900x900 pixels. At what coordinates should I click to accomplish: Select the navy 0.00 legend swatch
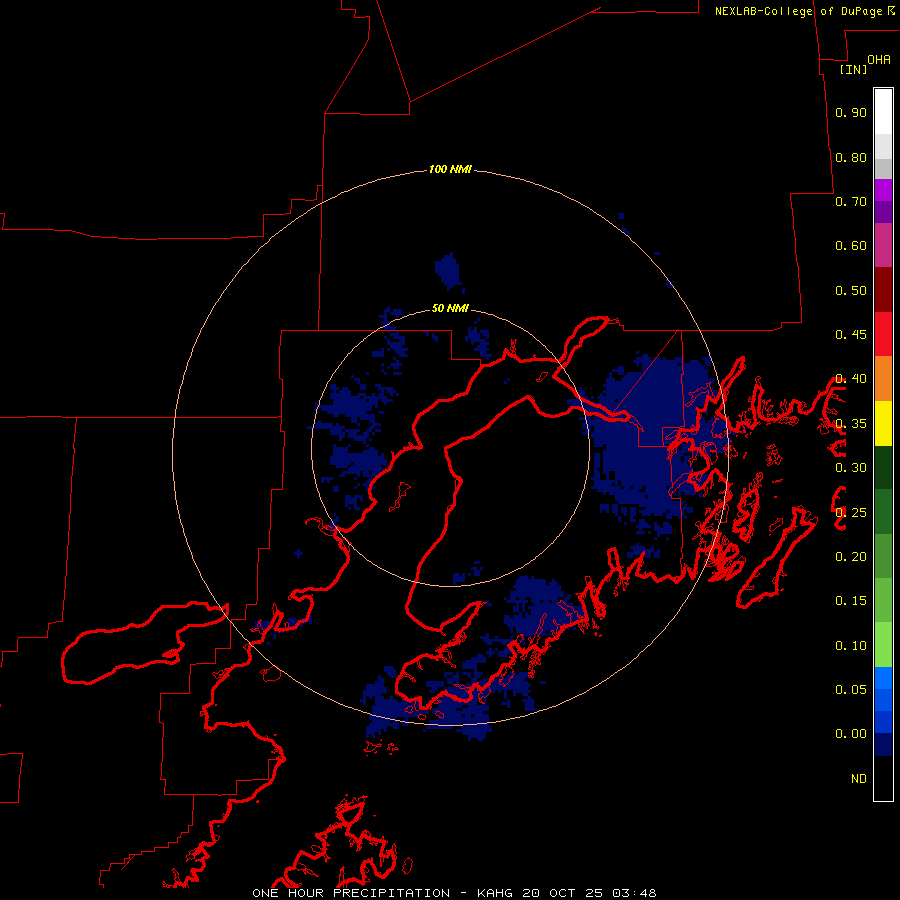tap(883, 745)
